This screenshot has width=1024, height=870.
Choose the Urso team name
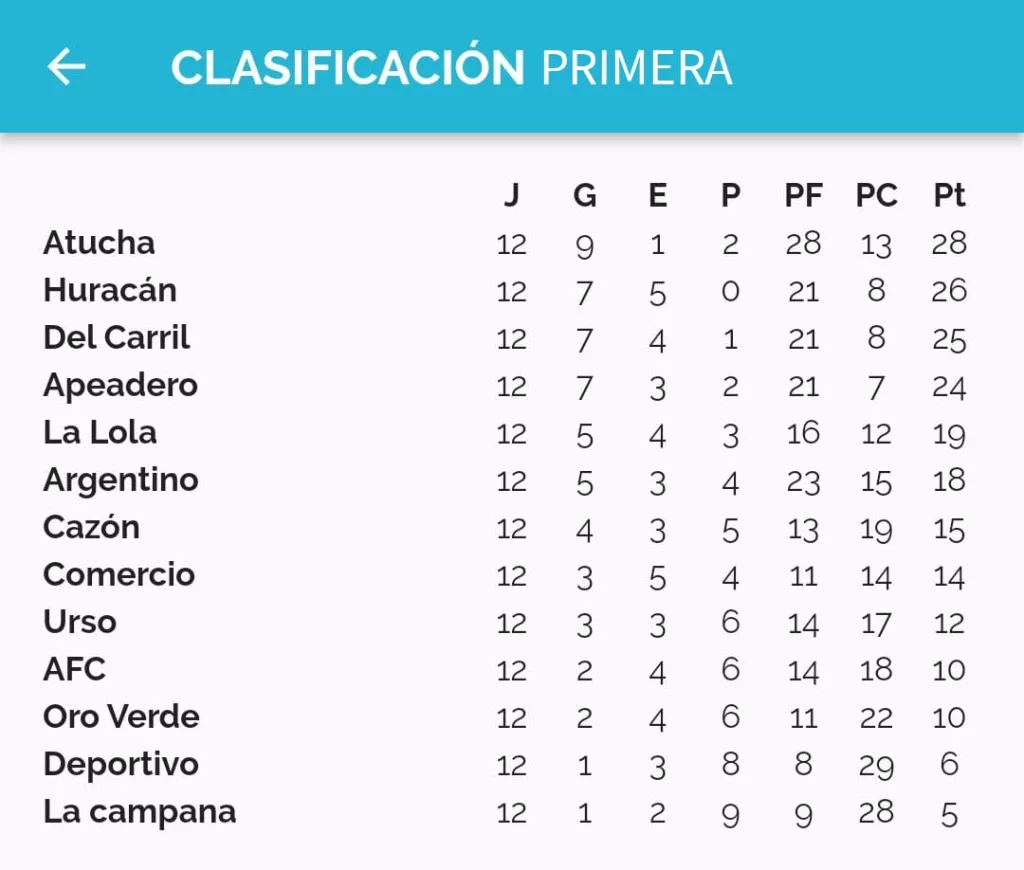point(80,622)
